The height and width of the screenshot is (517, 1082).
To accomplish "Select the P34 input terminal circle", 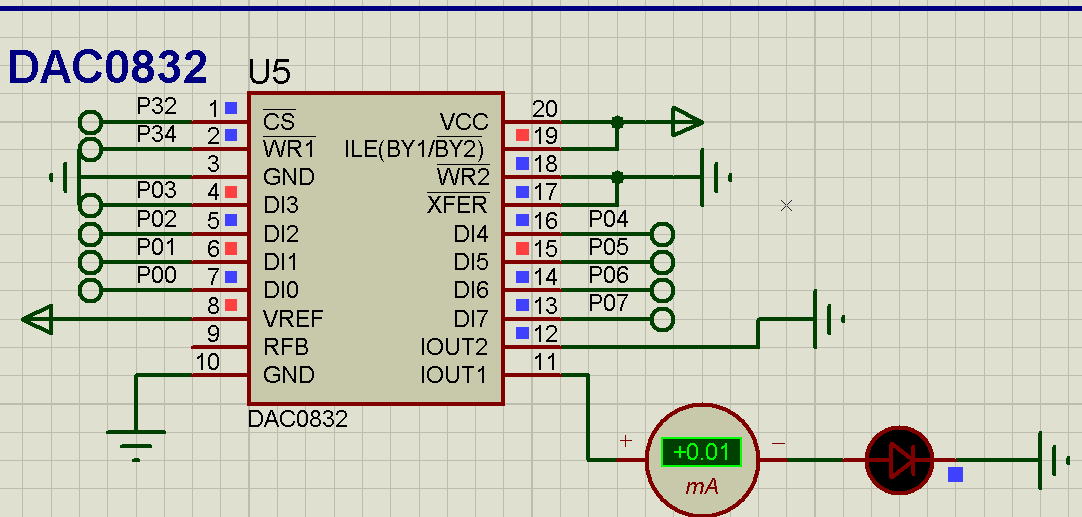I will pos(90,148).
